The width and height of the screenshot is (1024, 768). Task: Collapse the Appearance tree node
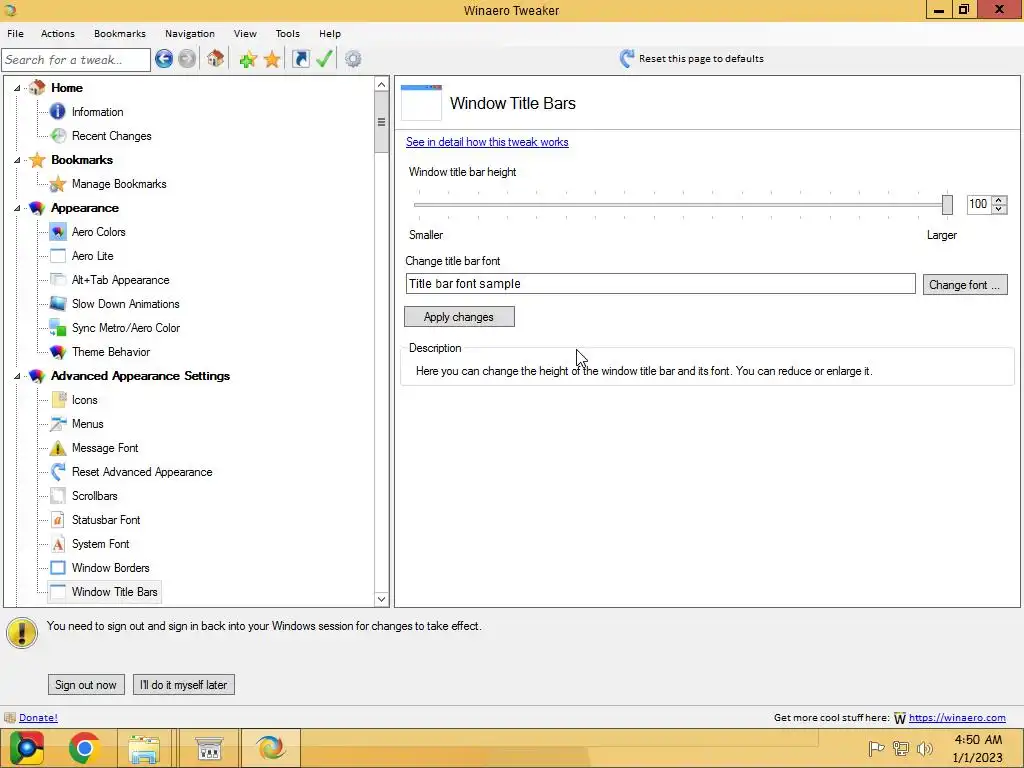(18, 208)
